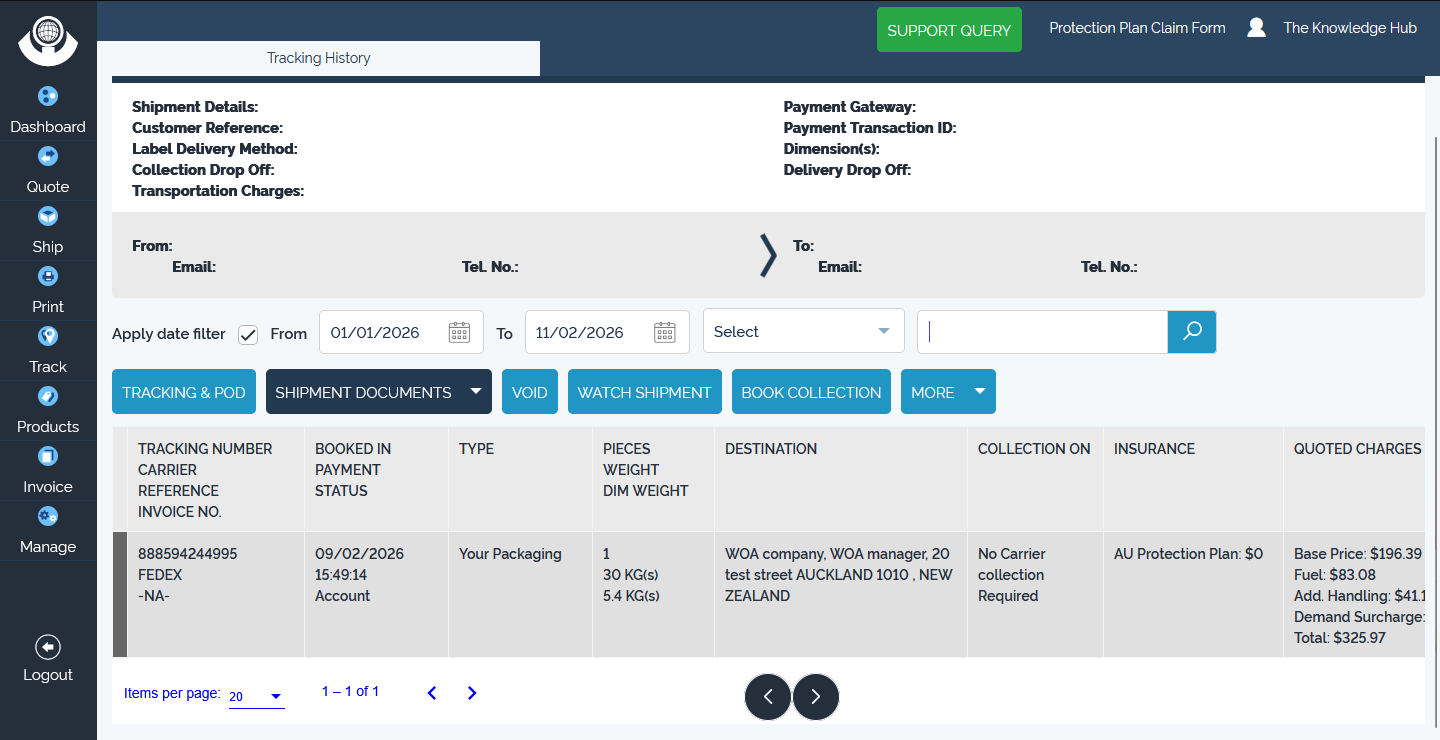This screenshot has height=740, width=1440.
Task: Open the Ship section icon
Action: [48, 217]
